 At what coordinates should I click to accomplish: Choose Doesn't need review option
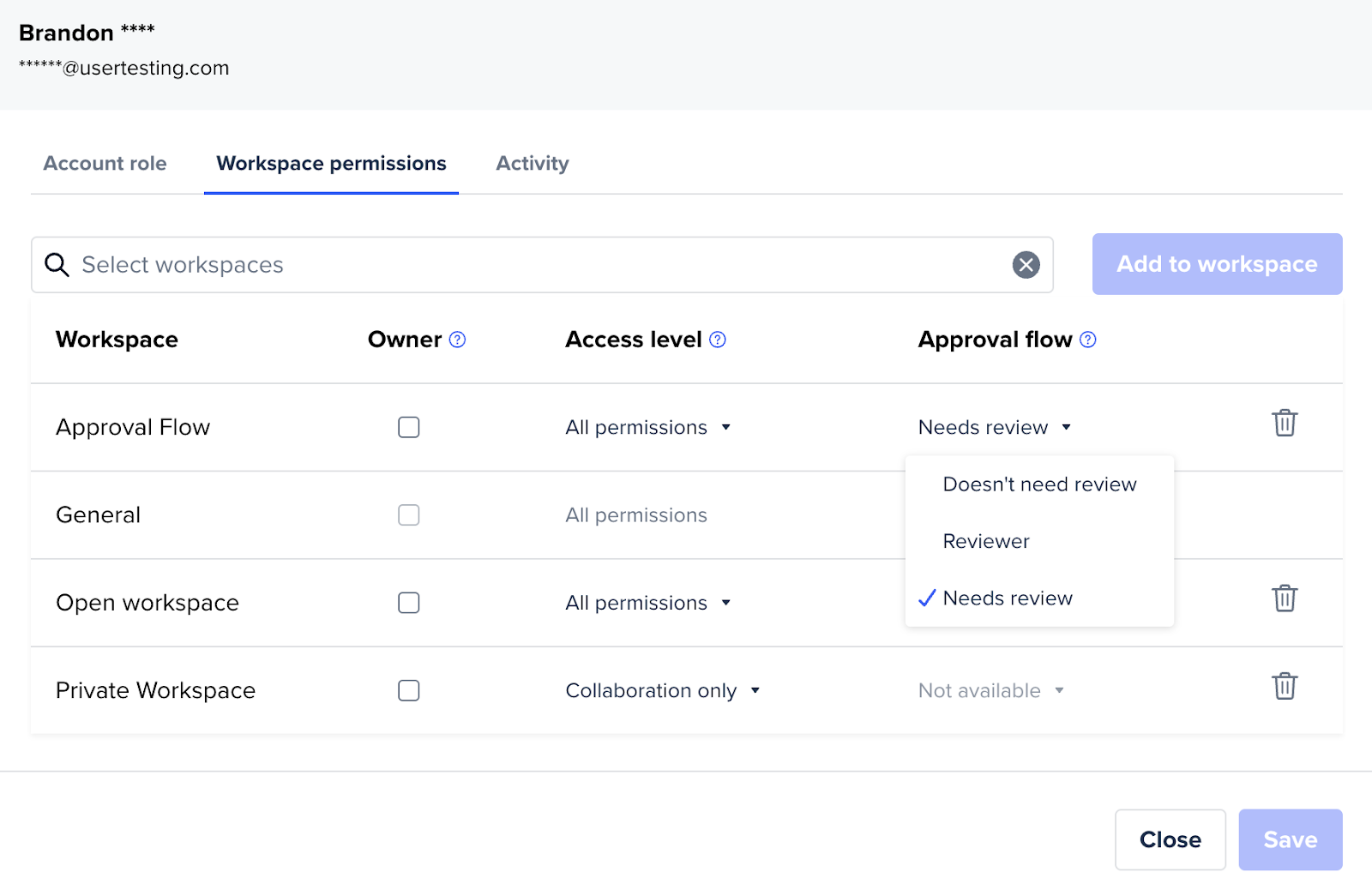[1039, 484]
